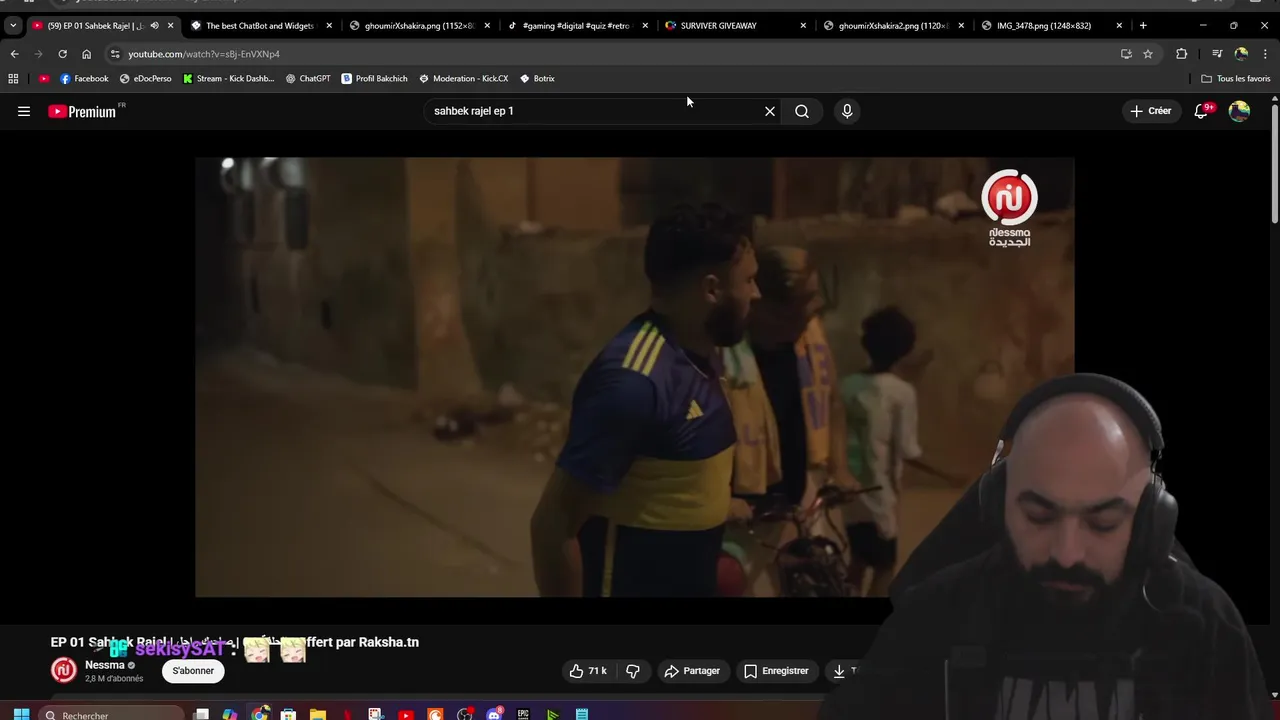Go back in the browser
The image size is (1280, 720).
coord(14,54)
